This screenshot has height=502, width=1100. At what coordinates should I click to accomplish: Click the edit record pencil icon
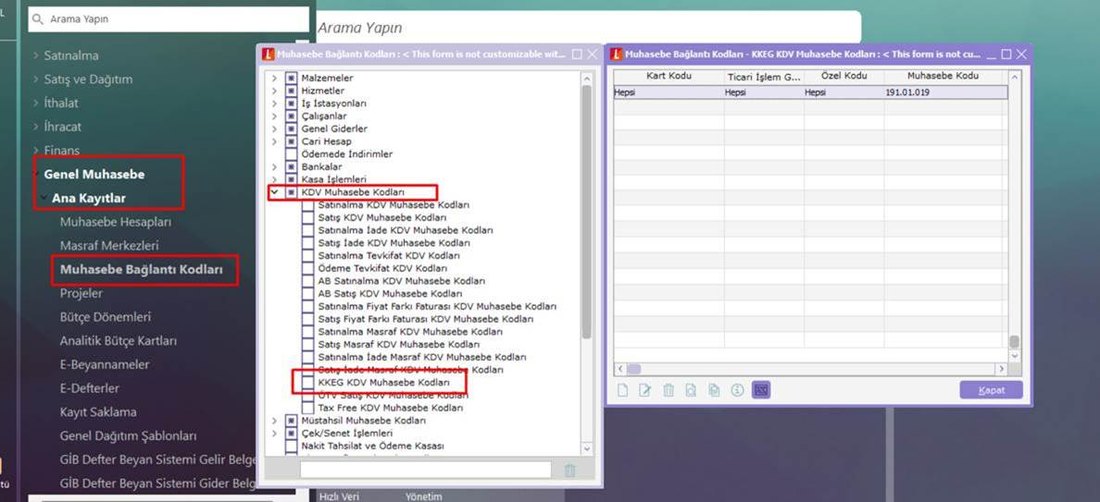pos(645,391)
